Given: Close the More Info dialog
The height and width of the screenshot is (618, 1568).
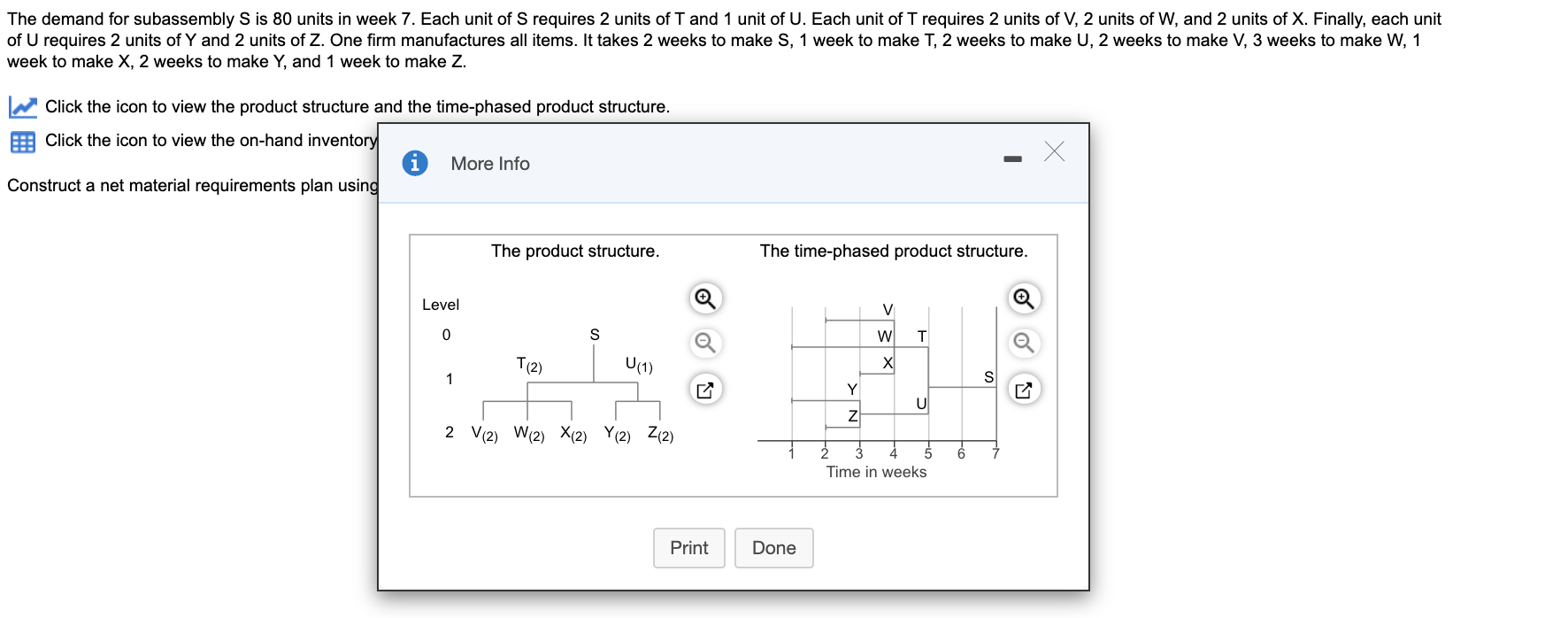Looking at the screenshot, I should (x=1054, y=152).
